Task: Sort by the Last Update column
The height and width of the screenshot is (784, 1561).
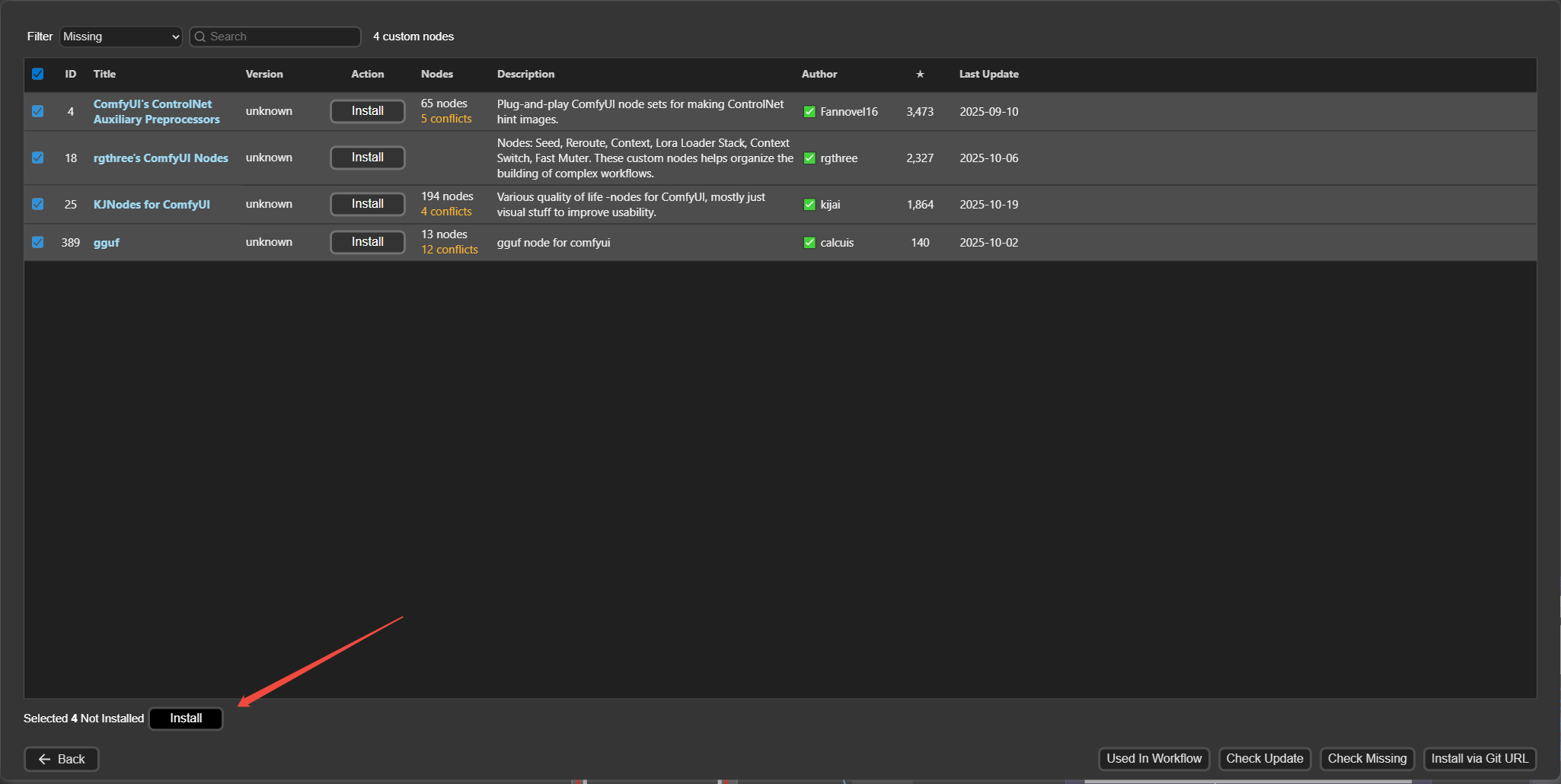Action: (x=988, y=74)
